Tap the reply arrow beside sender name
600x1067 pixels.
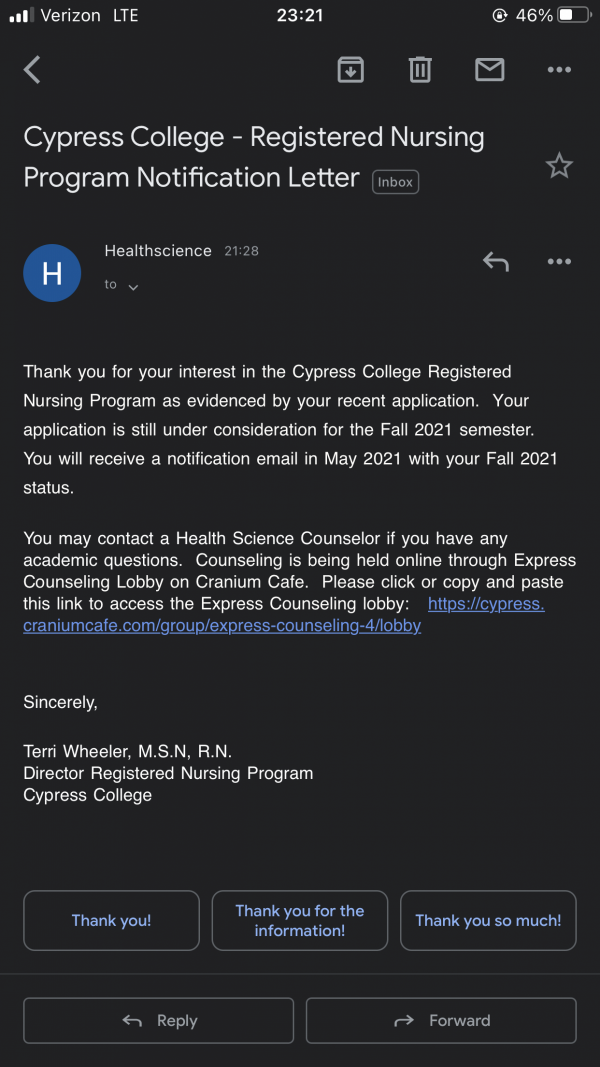pyautogui.click(x=495, y=261)
